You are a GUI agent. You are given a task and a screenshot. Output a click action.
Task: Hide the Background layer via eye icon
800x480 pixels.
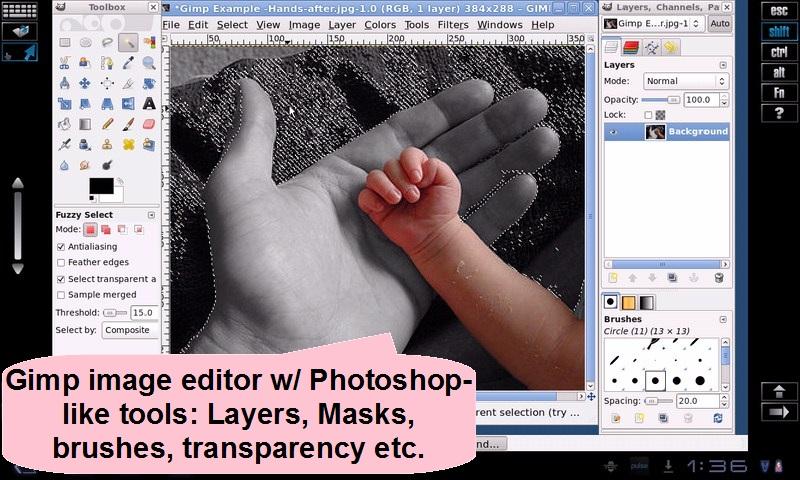point(613,132)
